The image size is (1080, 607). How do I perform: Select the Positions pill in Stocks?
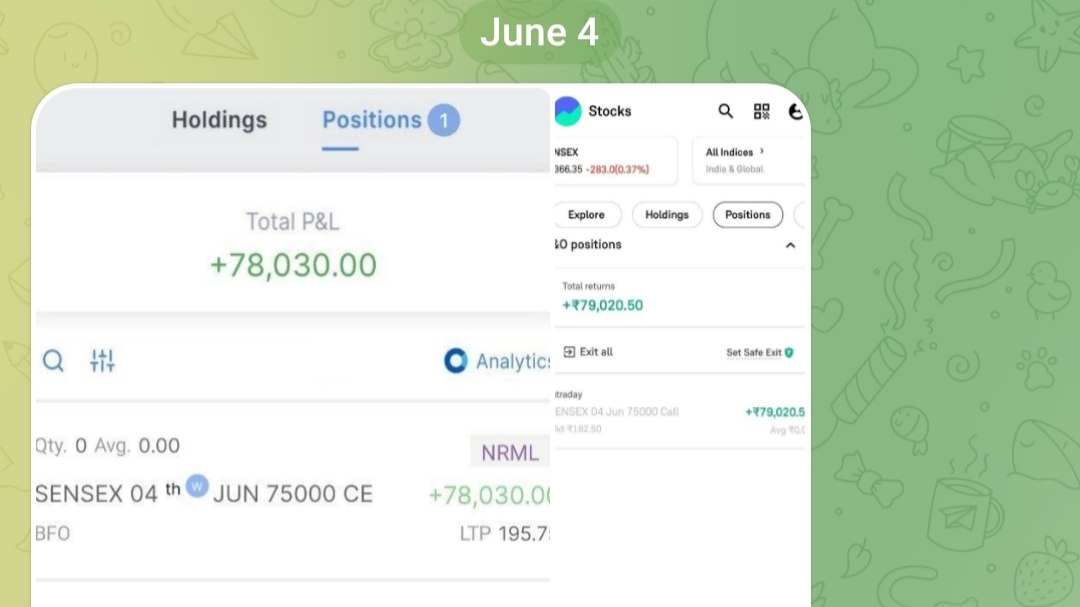point(747,215)
